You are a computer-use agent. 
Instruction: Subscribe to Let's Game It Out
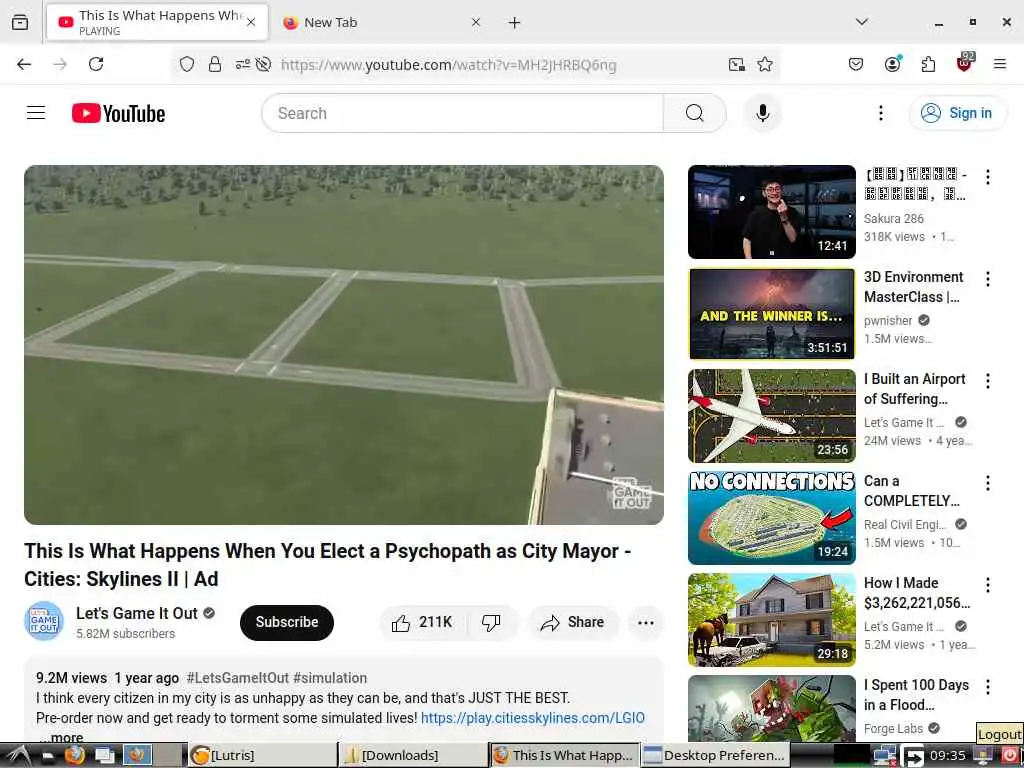tap(287, 622)
